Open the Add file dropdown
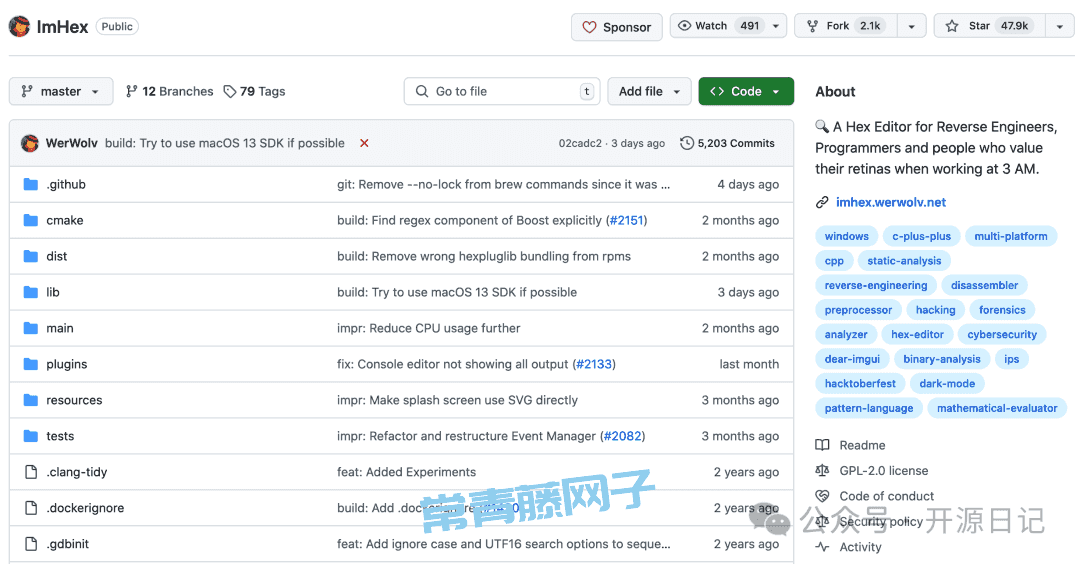 pyautogui.click(x=649, y=91)
